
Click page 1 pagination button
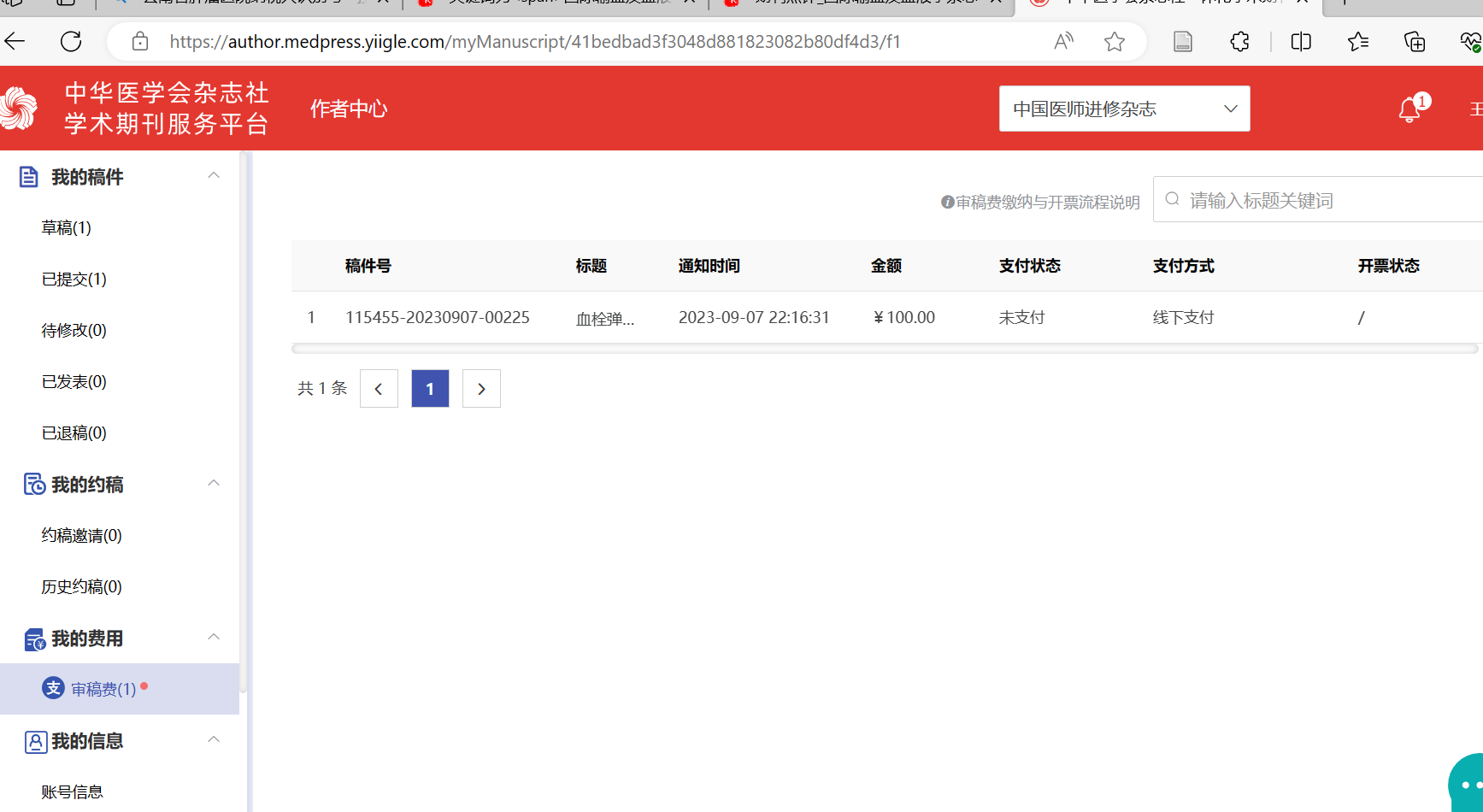pos(430,389)
